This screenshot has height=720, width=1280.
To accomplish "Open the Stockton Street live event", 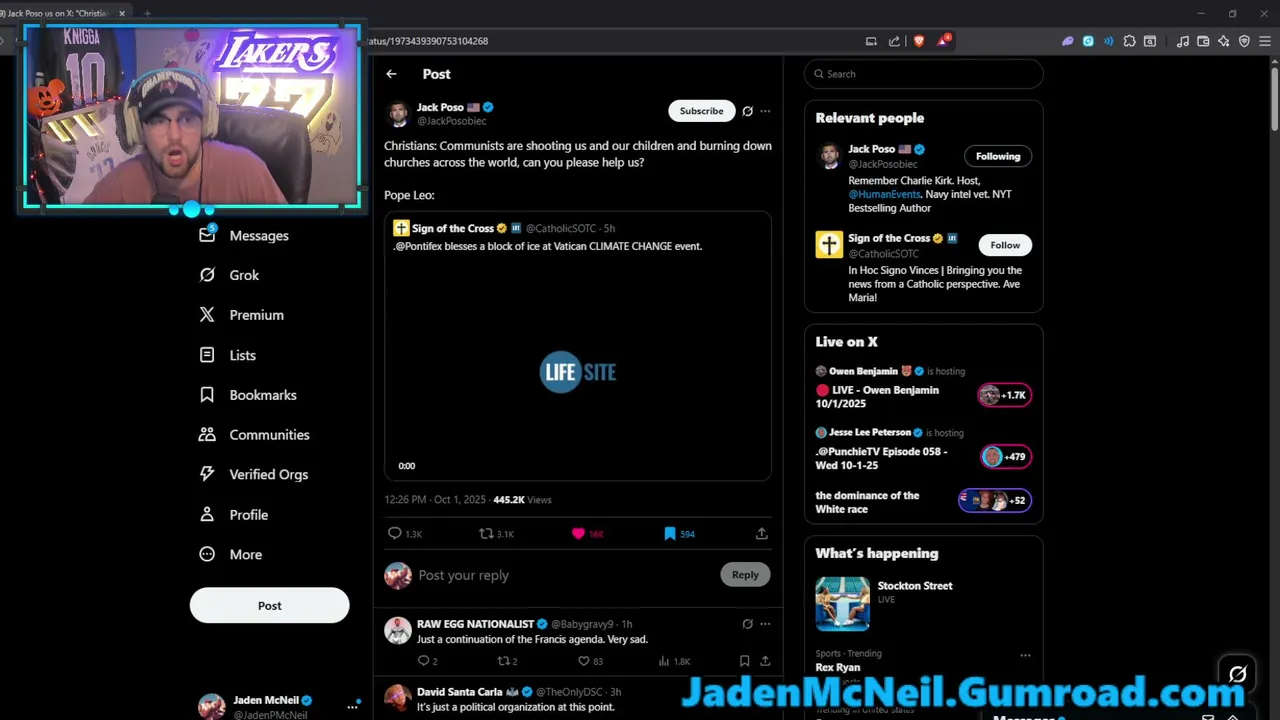I will (x=915, y=586).
